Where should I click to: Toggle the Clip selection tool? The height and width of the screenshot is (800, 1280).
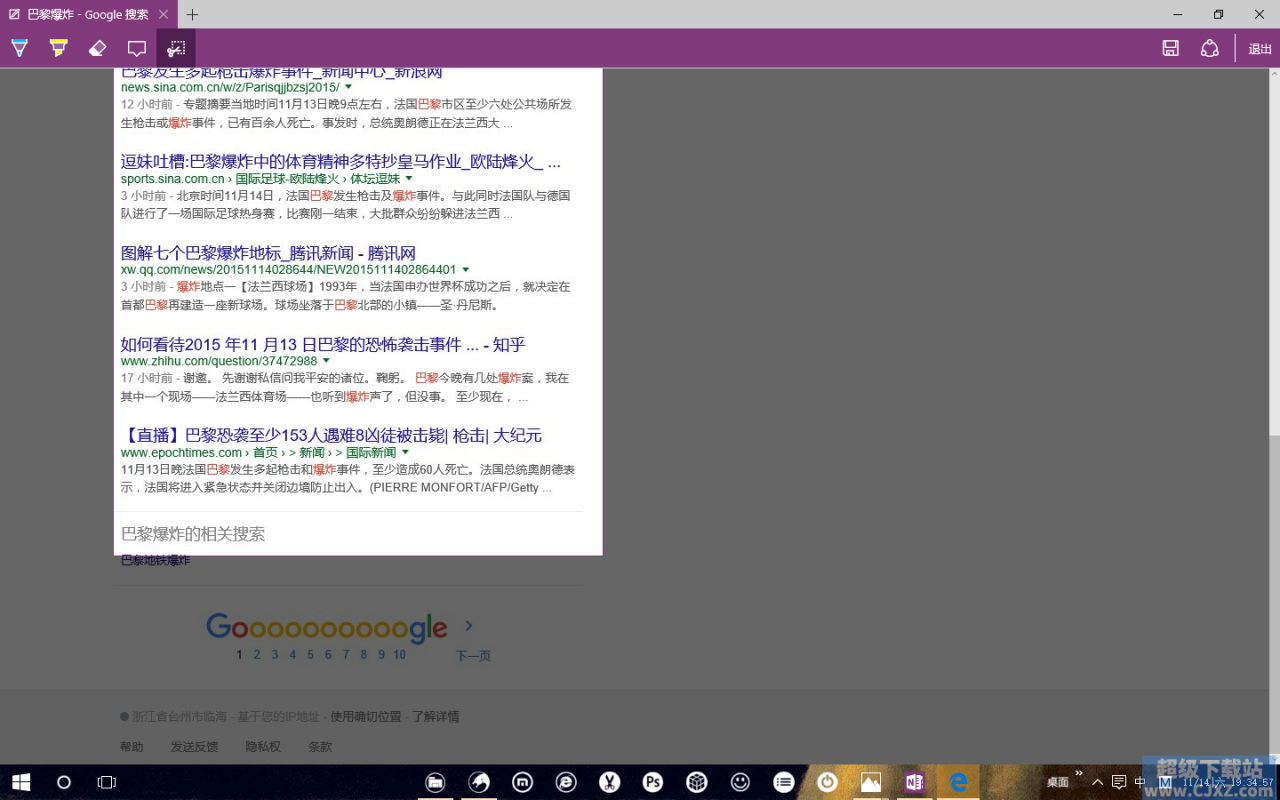click(x=176, y=48)
